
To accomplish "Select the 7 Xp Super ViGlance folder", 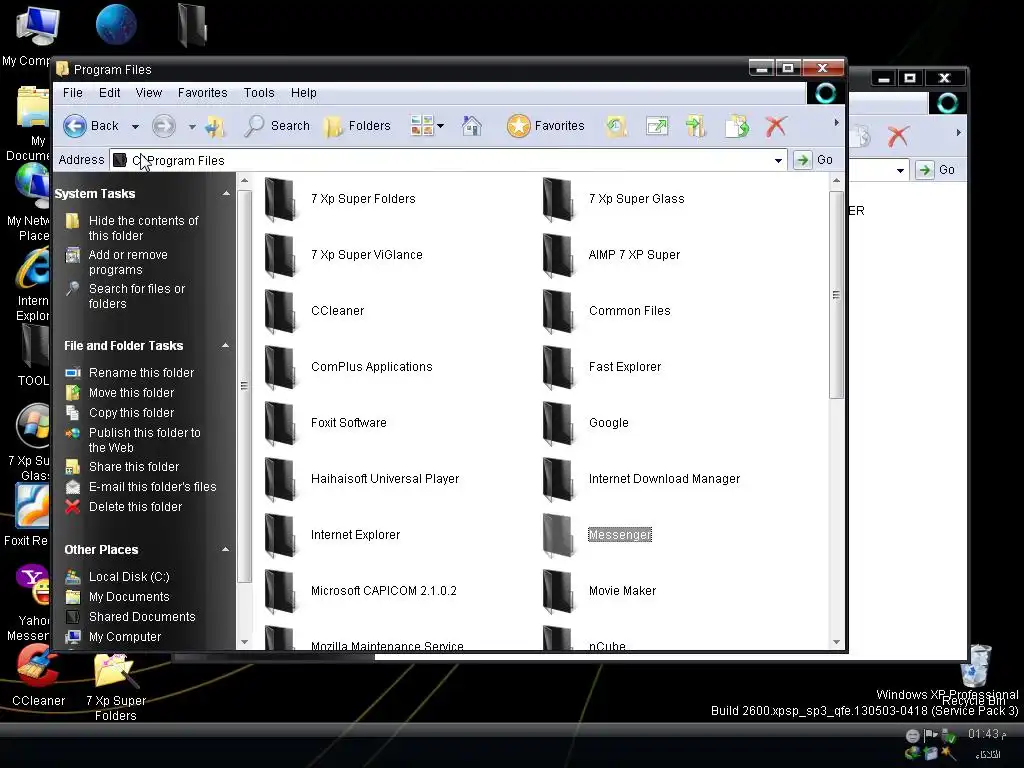I will coord(344,255).
